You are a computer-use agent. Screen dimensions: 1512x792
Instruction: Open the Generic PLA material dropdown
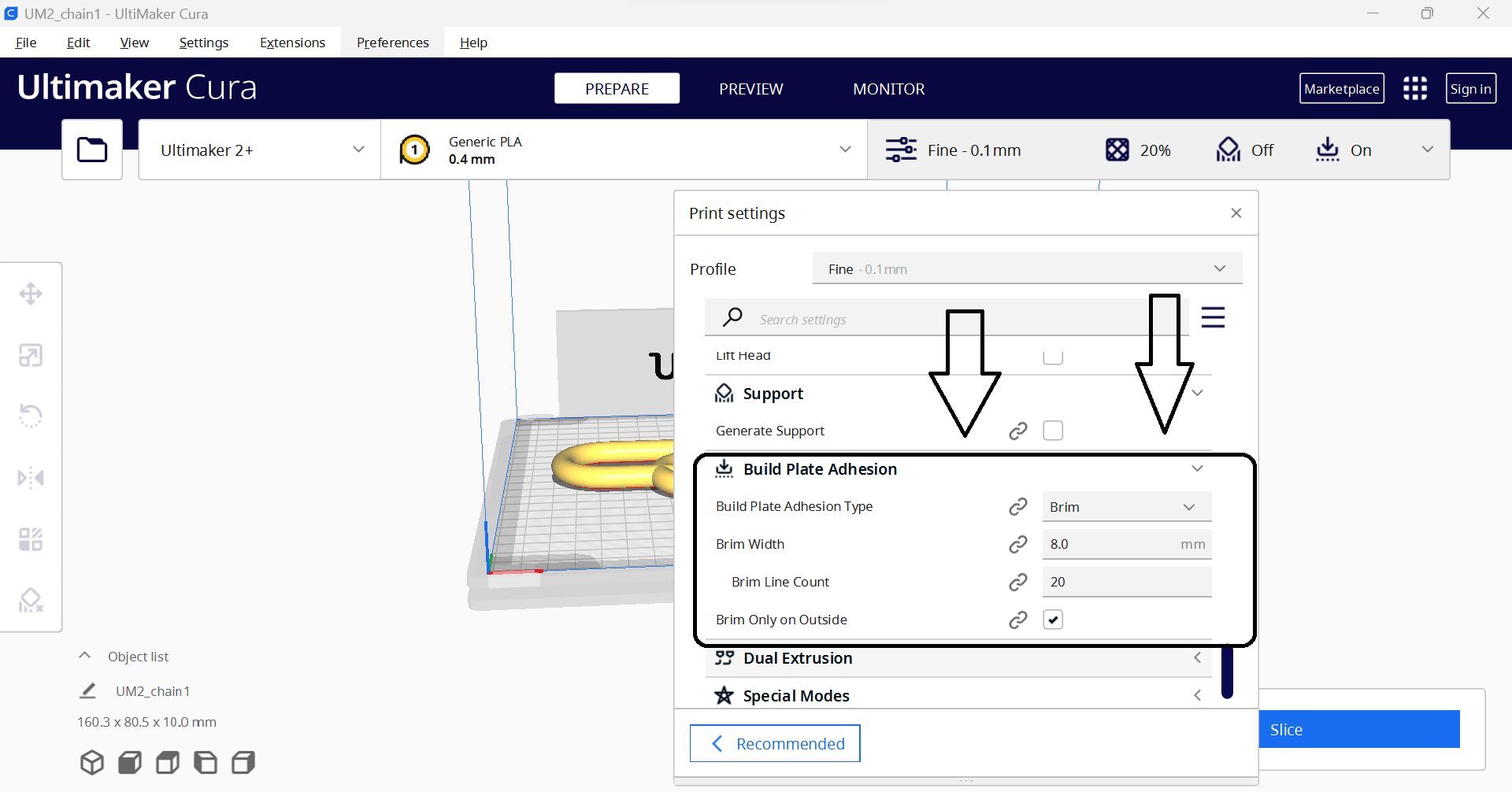(x=624, y=150)
